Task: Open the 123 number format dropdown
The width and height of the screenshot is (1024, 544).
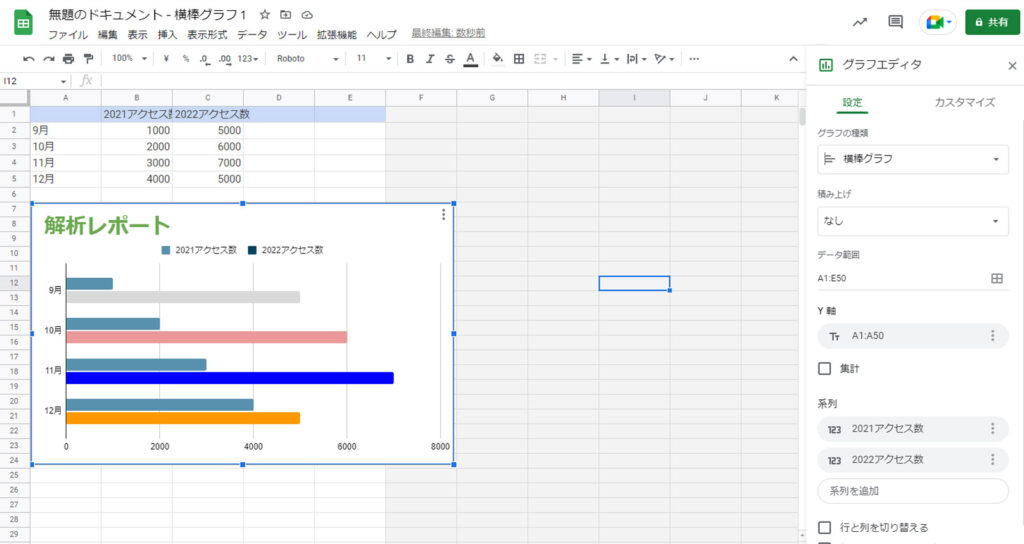Action: coord(248,59)
